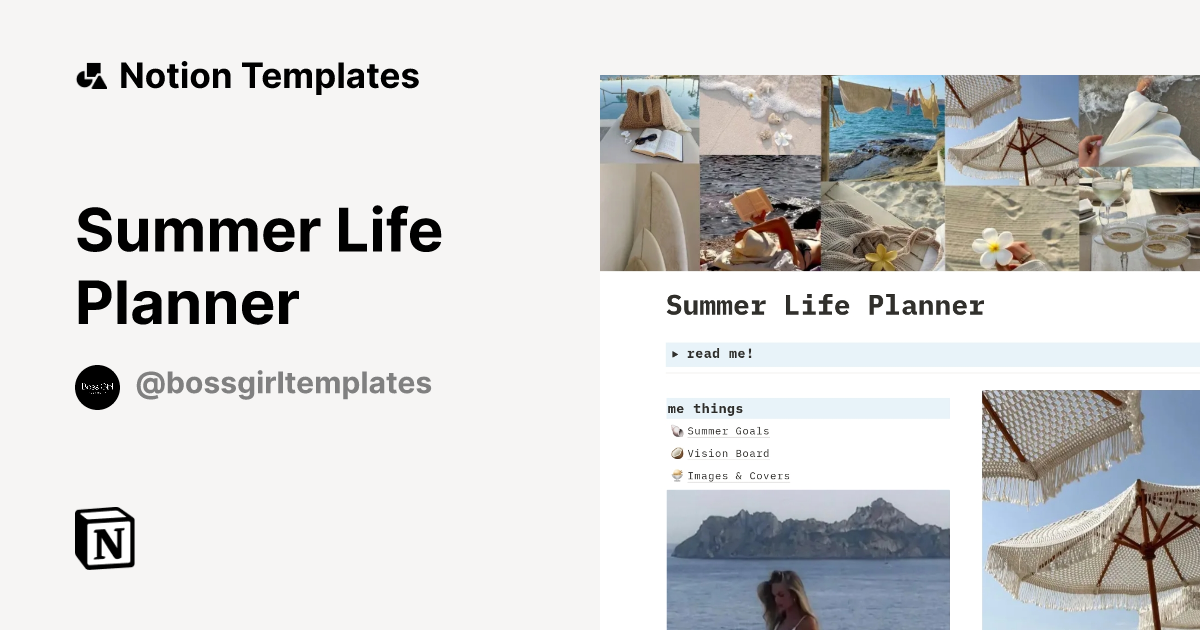
Task: Open the Vision Board page link
Action: [x=728, y=453]
